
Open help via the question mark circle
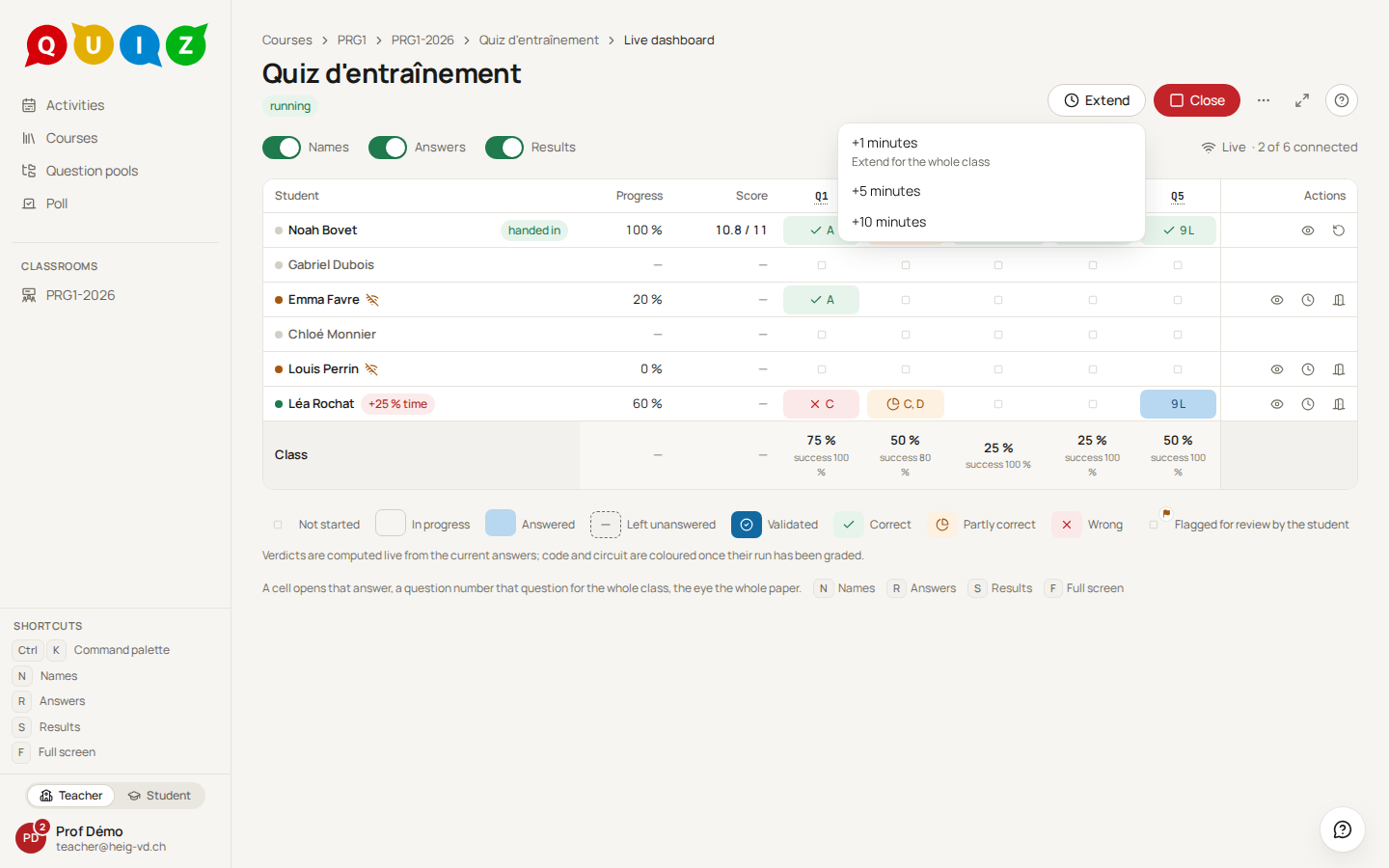(x=1342, y=100)
